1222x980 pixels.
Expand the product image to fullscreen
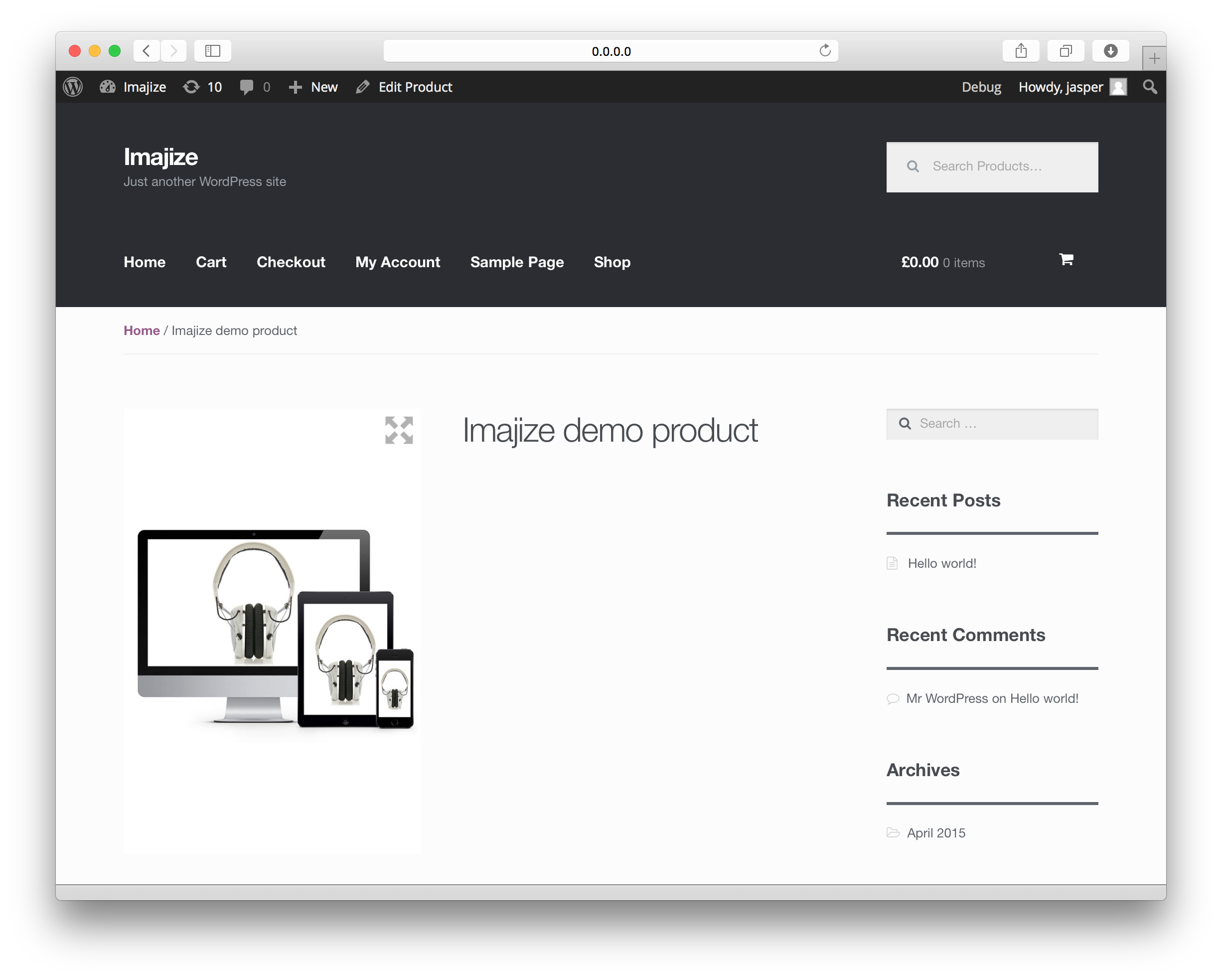tap(399, 430)
